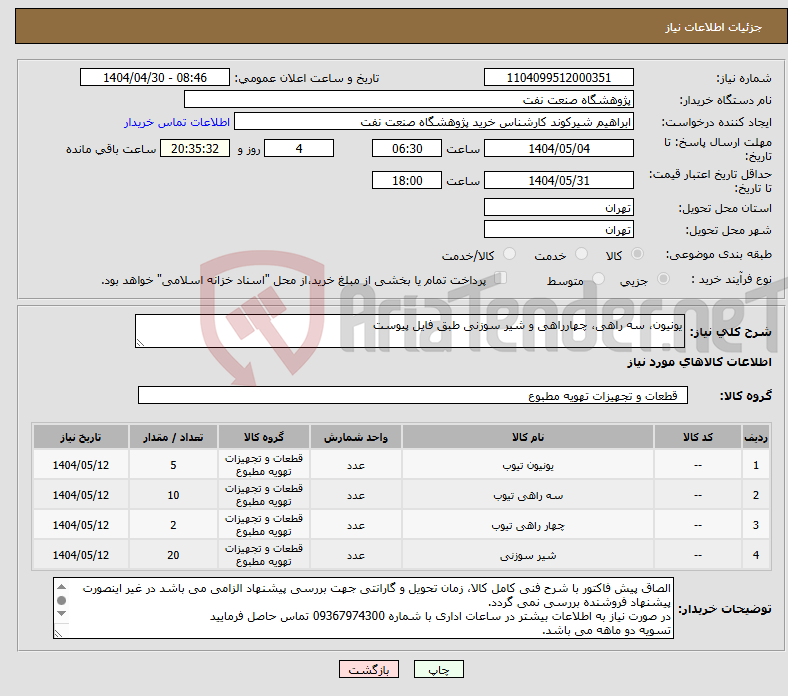788x696 pixels.
Task: Click the need date cell in row 1
Action: pos(81,465)
